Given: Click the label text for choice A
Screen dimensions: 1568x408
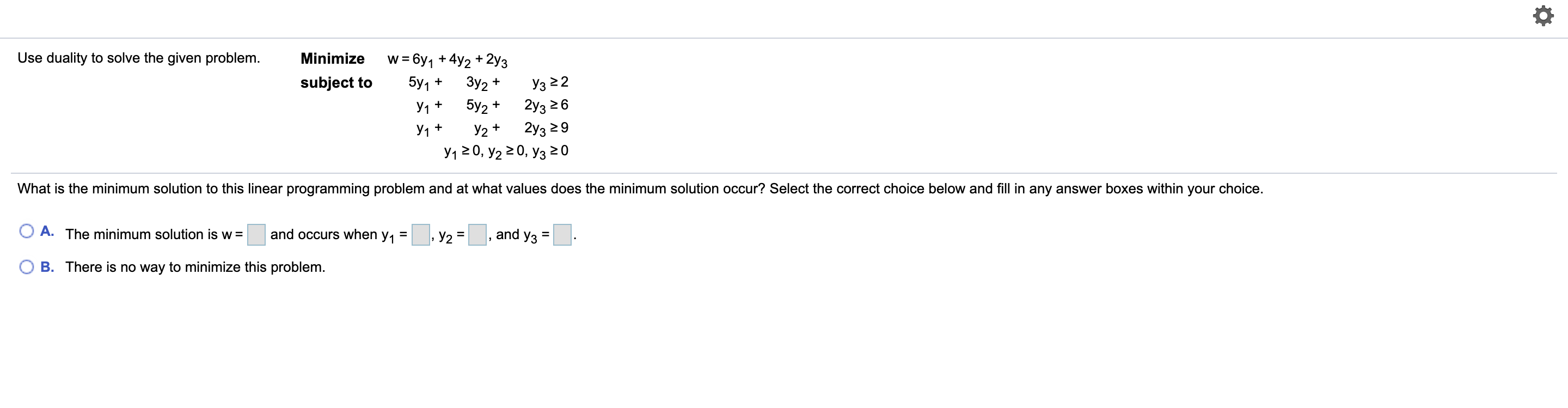Looking at the screenshot, I should tap(47, 230).
